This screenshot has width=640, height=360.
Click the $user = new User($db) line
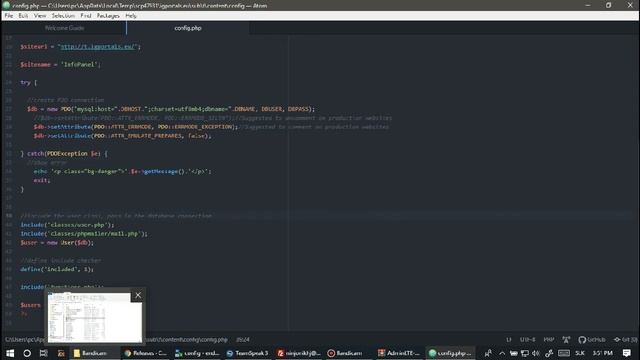(x=57, y=242)
